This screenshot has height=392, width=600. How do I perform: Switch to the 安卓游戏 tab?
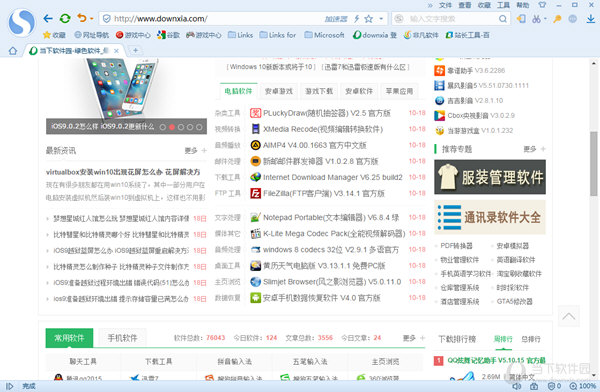click(279, 91)
